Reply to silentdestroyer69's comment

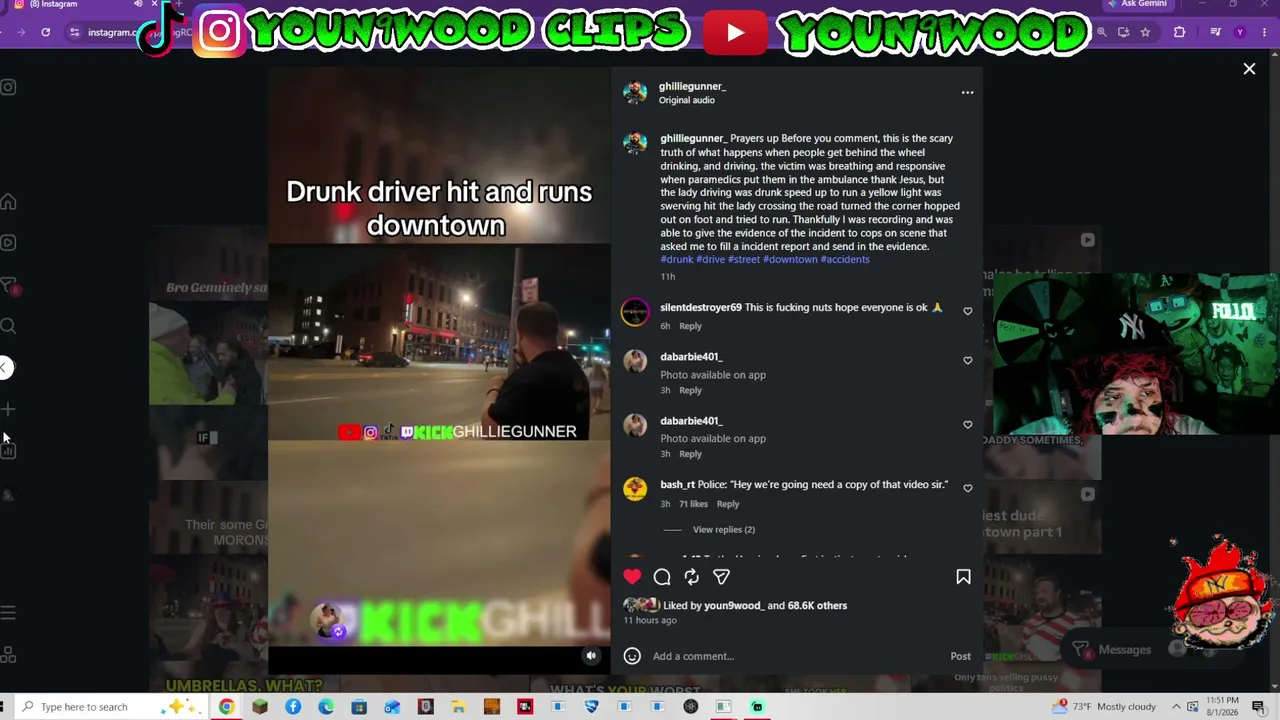tap(690, 326)
